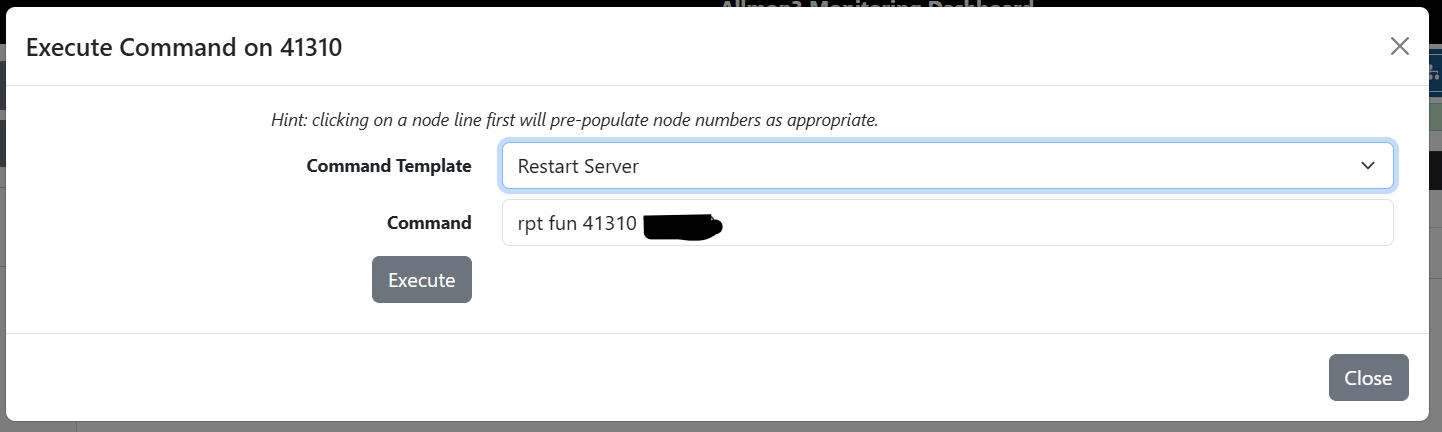Click the chevron arrow in Command Template

[1367, 166]
